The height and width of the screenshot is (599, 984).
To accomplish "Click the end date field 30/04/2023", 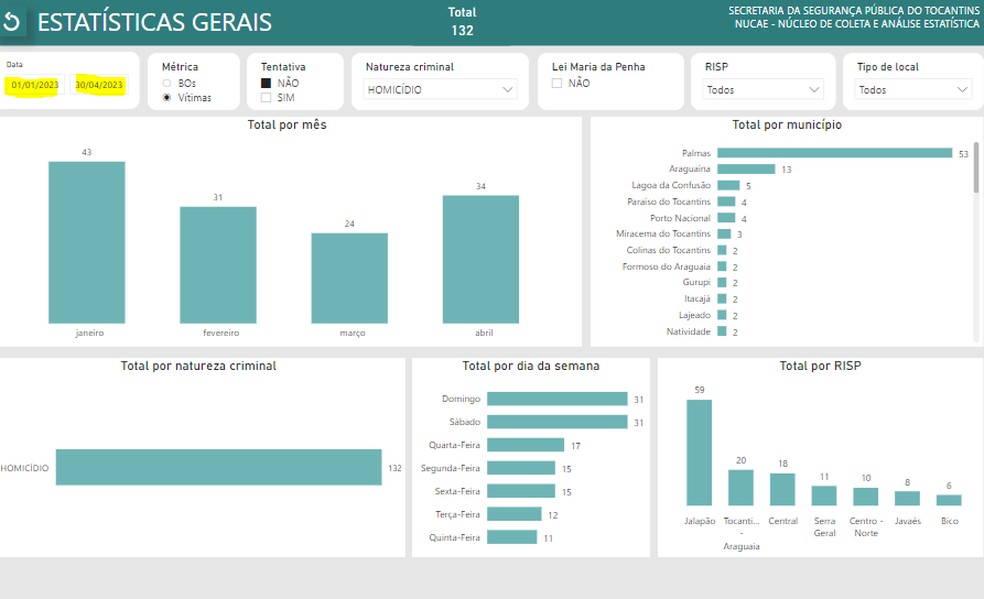I will click(x=99, y=85).
